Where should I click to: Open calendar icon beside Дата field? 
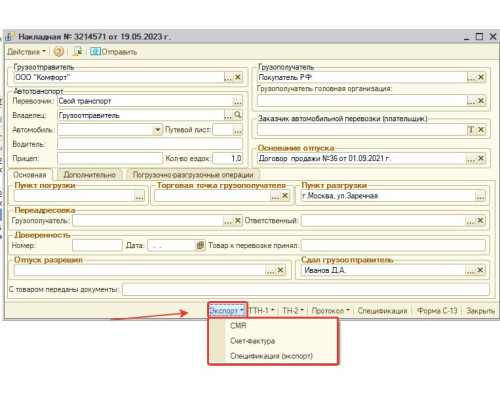tap(200, 246)
